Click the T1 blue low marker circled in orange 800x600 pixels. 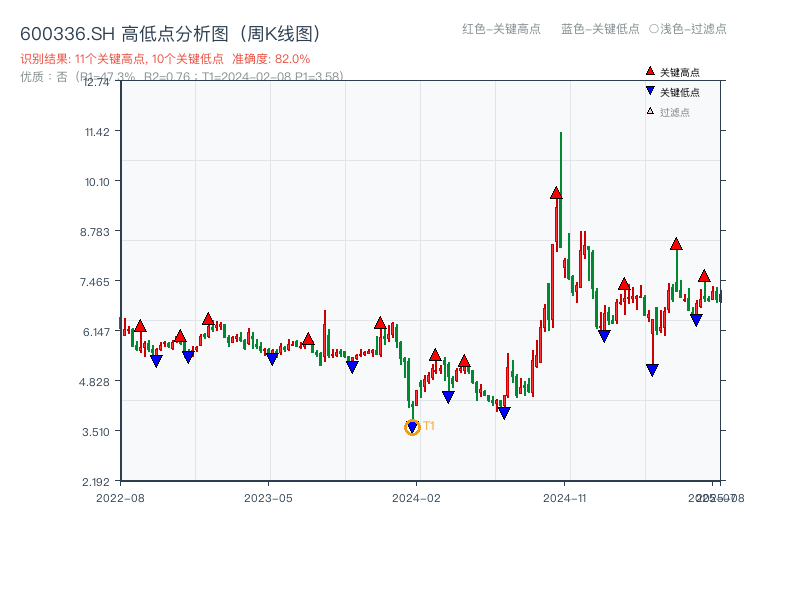(412, 427)
